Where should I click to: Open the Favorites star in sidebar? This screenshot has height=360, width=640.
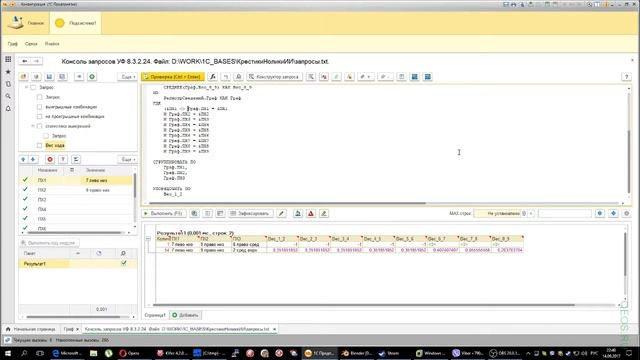[8, 72]
